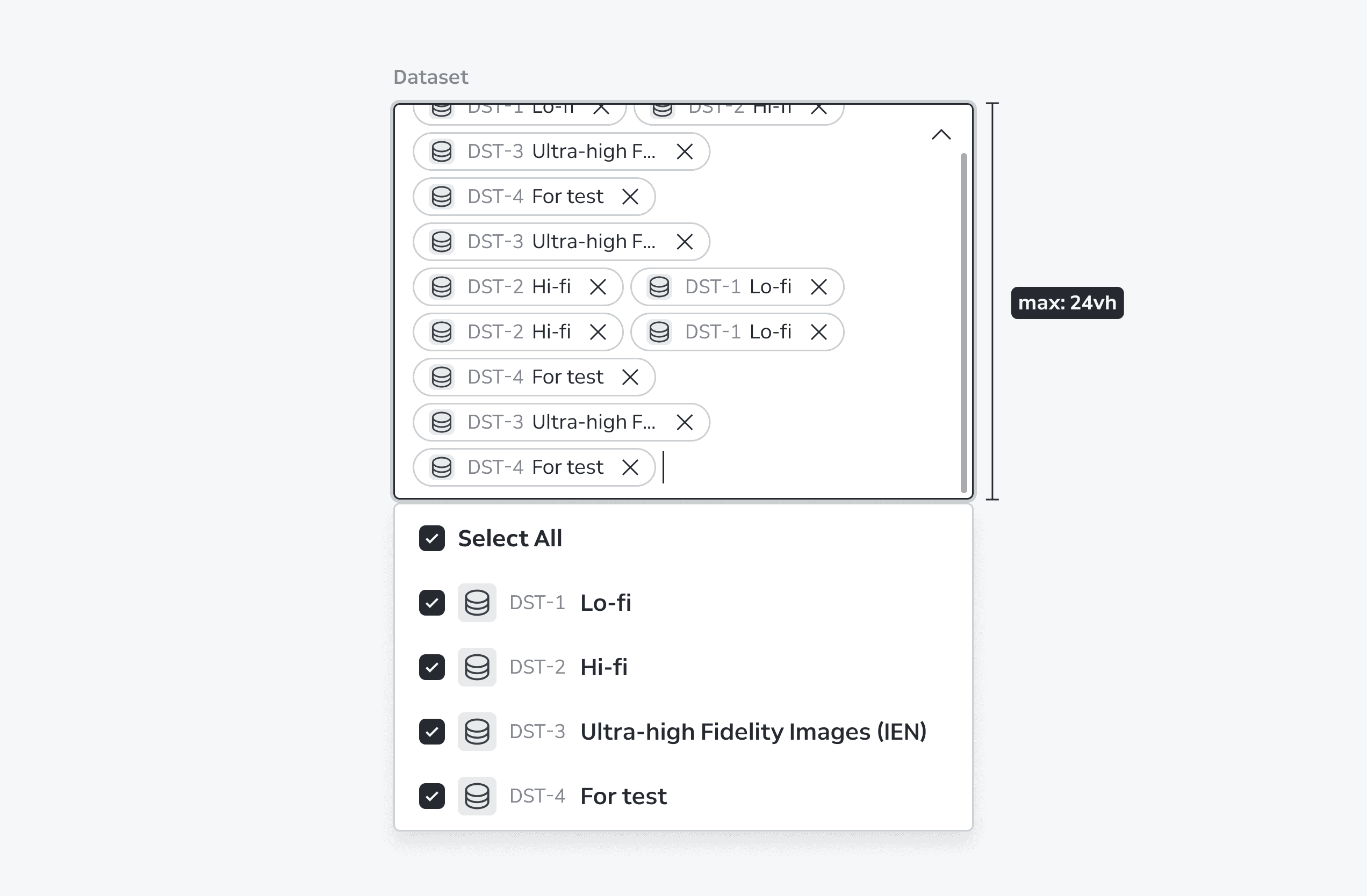Screen dimensions: 1367x896
Task: Remove the last DST-4 For test chip
Action: point(630,467)
